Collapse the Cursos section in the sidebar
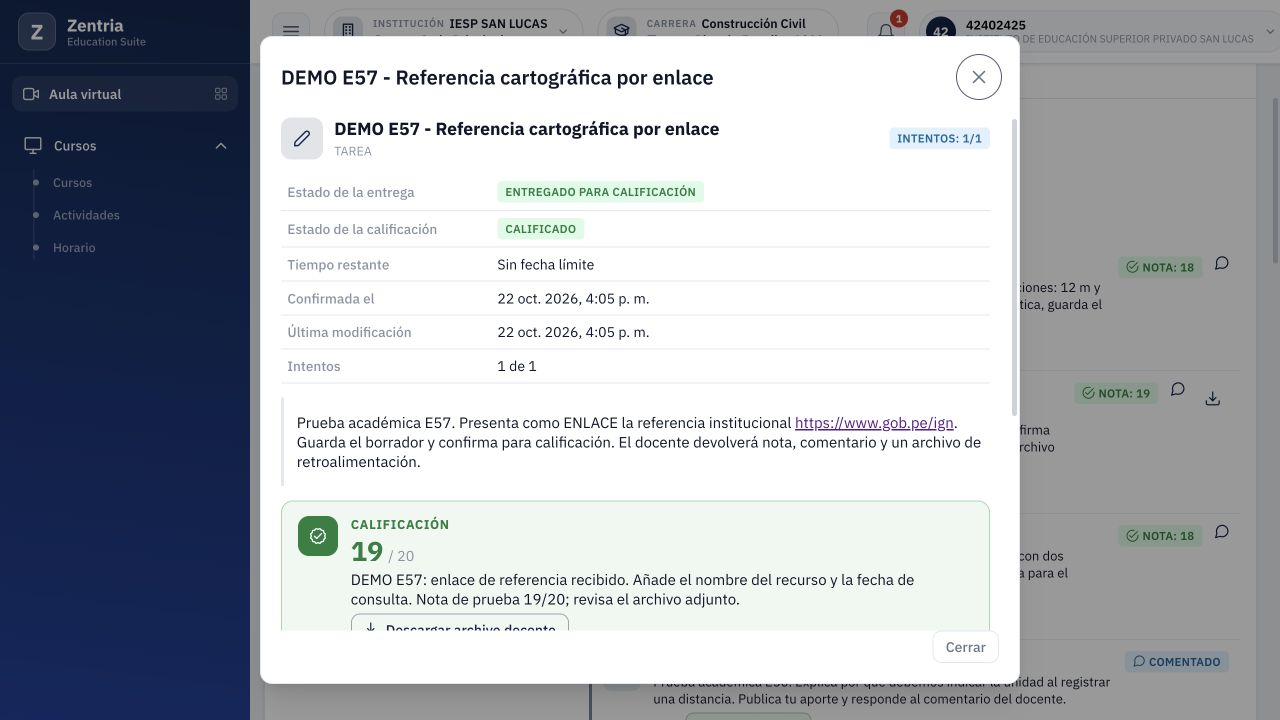1280x720 pixels. (221, 146)
